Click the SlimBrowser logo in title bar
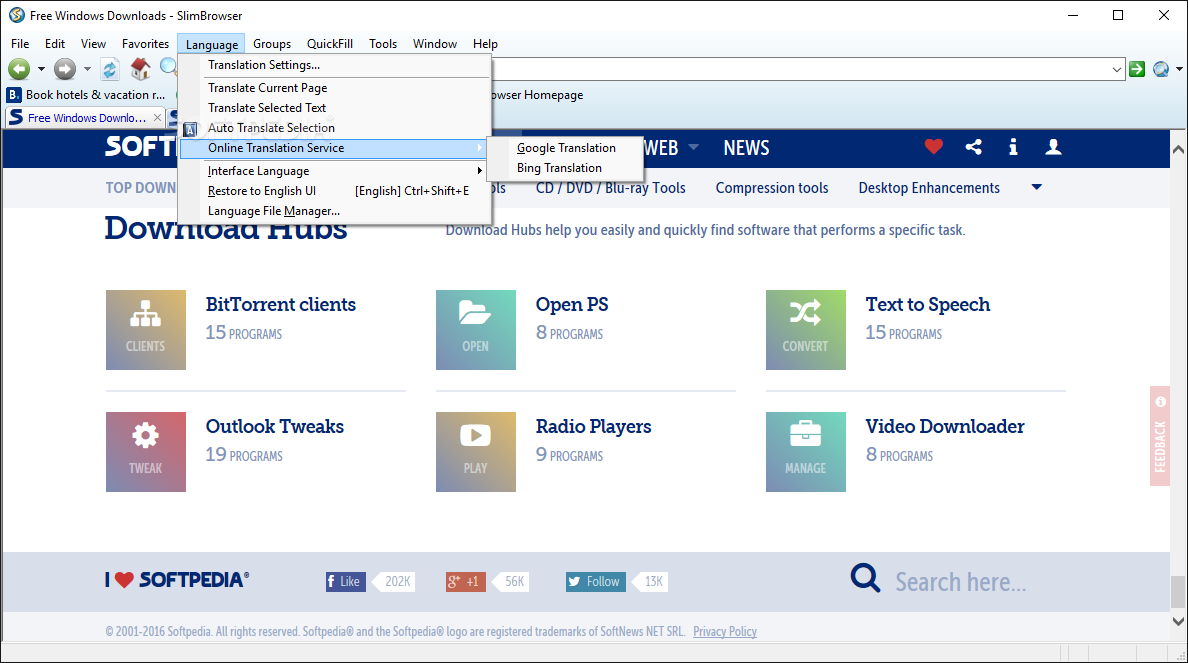The width and height of the screenshot is (1188, 663). [17, 15]
